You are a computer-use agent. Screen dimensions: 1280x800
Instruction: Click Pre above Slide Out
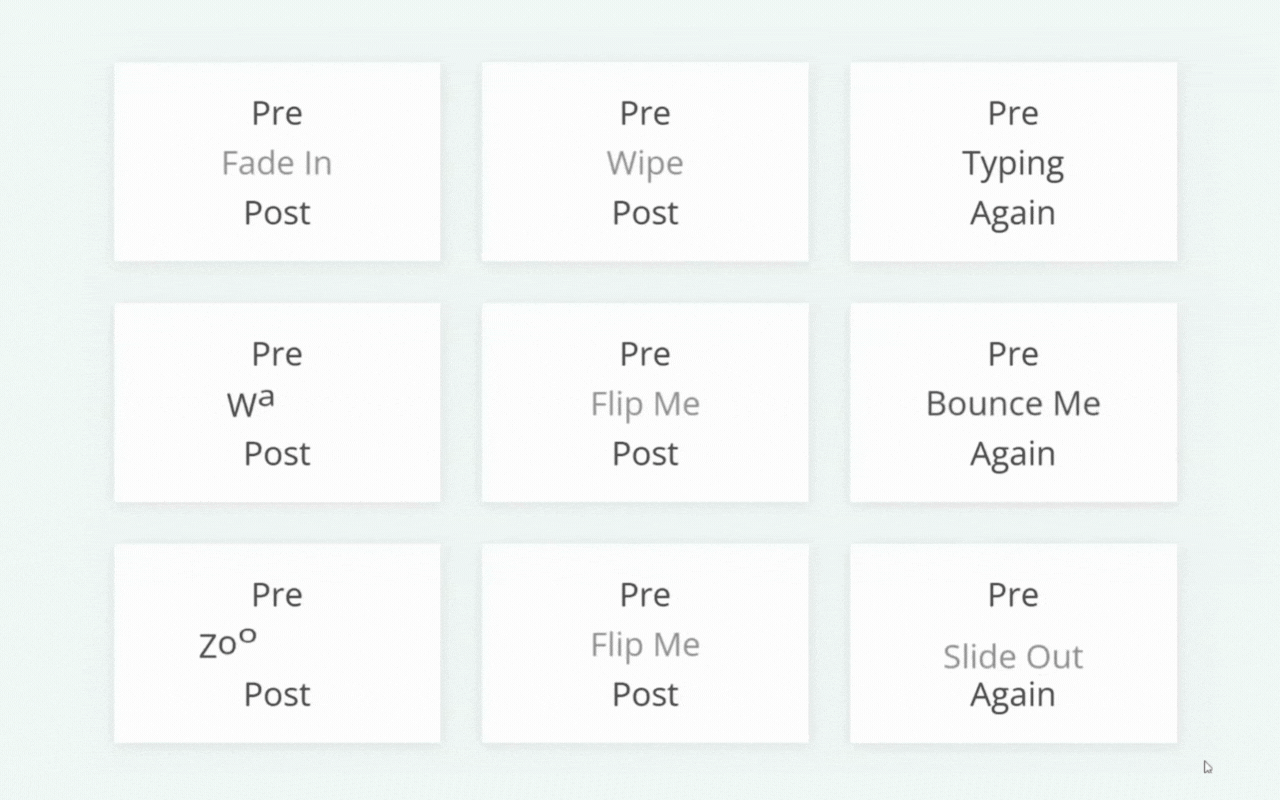point(1013,595)
